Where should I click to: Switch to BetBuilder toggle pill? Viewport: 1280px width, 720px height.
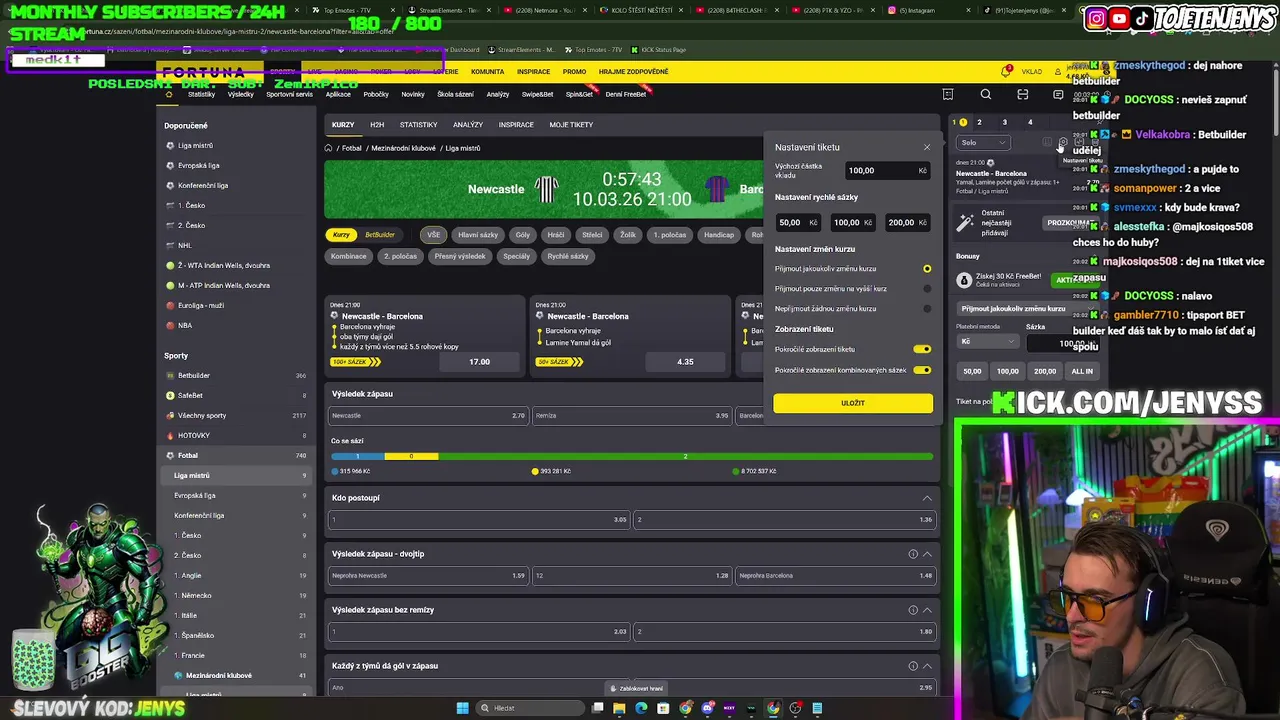(x=380, y=235)
